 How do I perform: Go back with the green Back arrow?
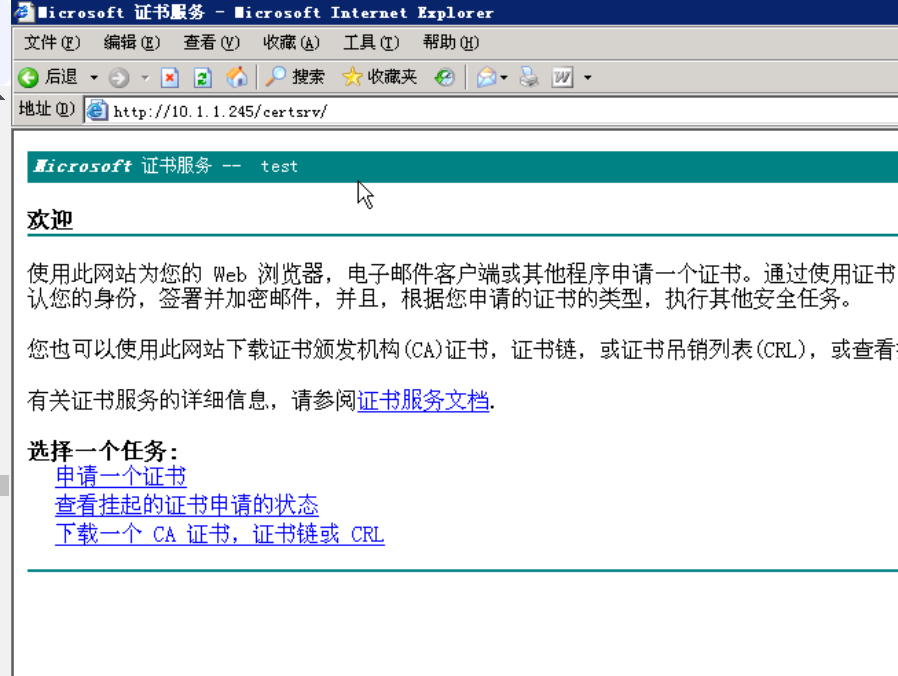click(x=48, y=77)
